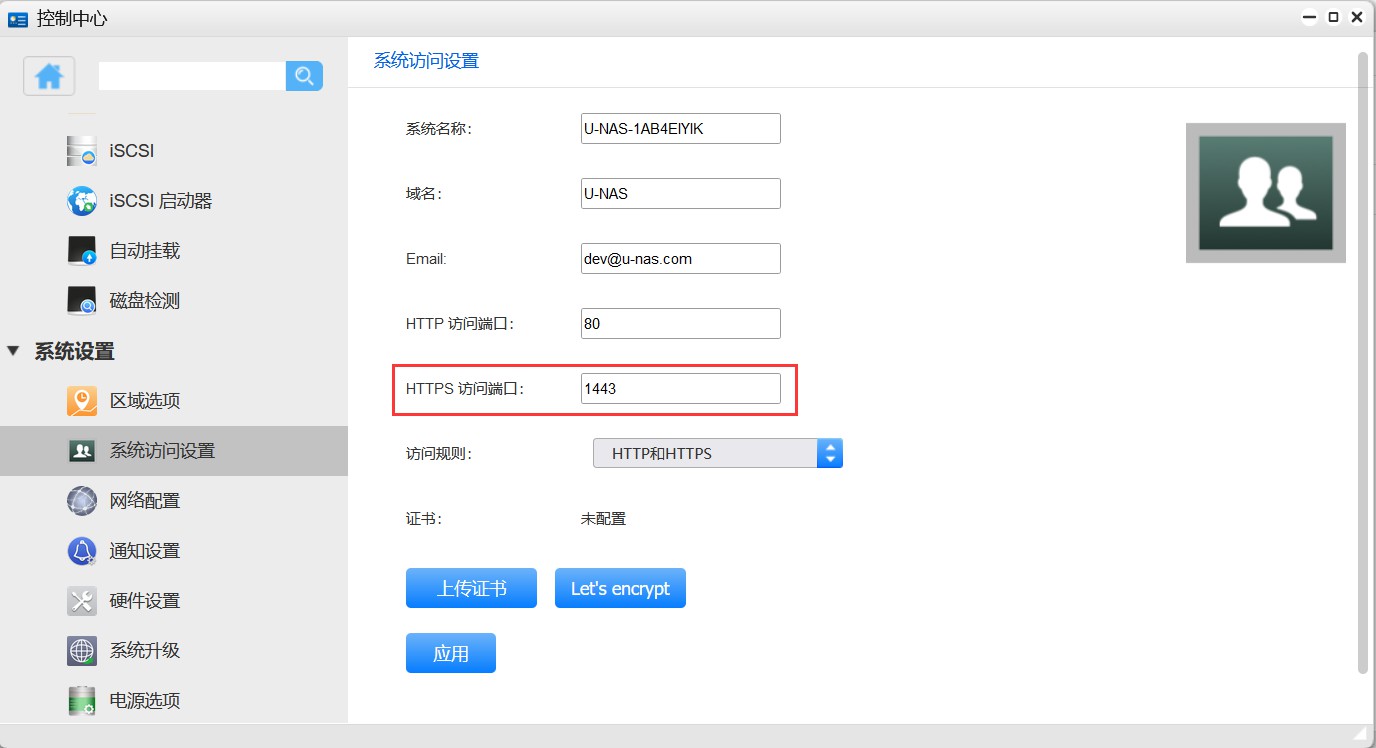Open iSCSI 启动器 globe icon
Viewport: 1376px width, 748px height.
tap(82, 201)
